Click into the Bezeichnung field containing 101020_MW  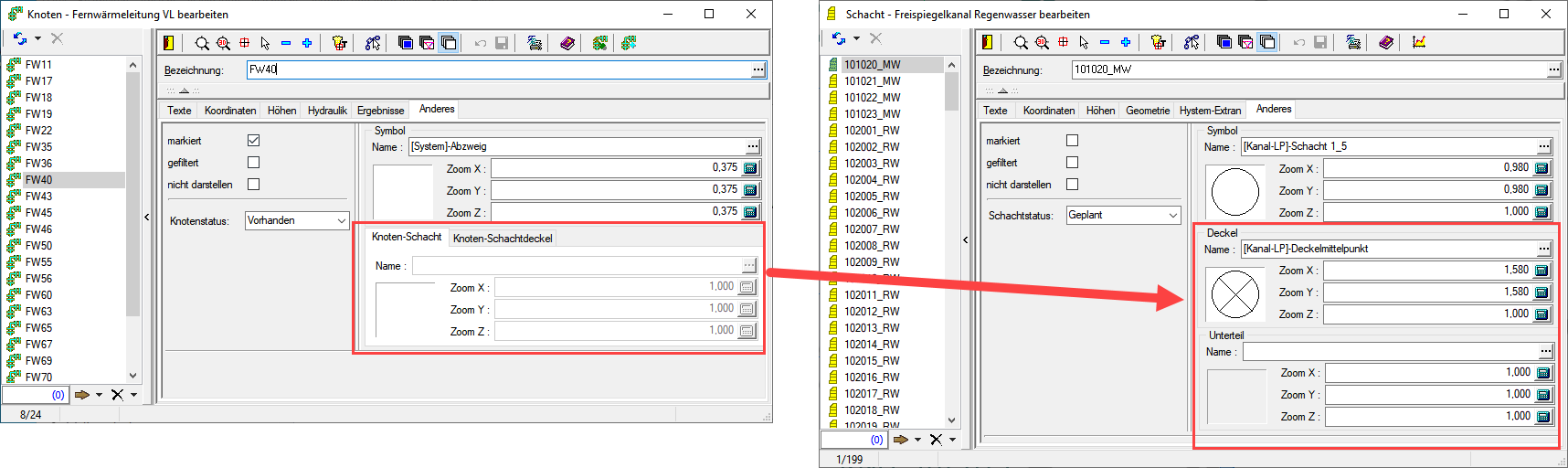(1307, 69)
